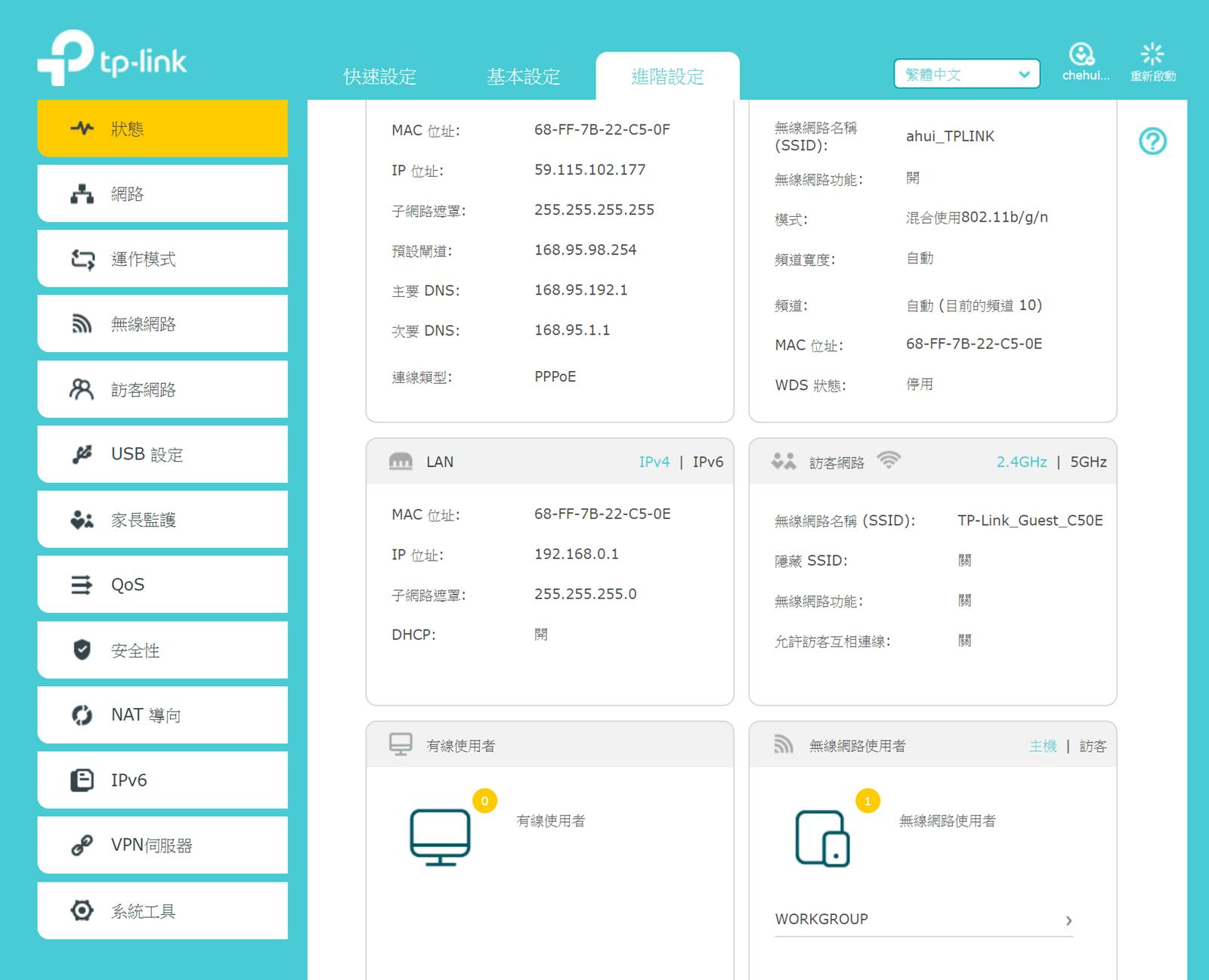Click the reboot (重新啟動) icon

tap(1152, 54)
